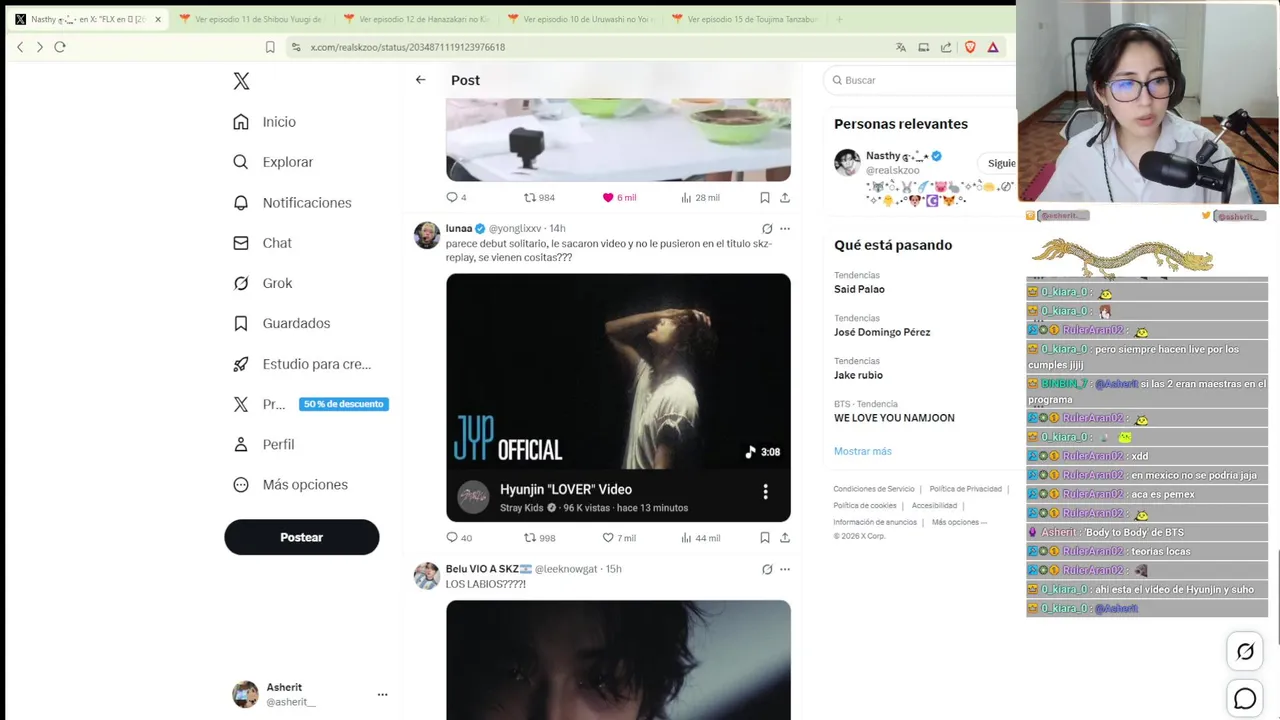The image size is (1280, 720).
Task: Open the Hyunjin LOVER video card menu
Action: (x=765, y=492)
